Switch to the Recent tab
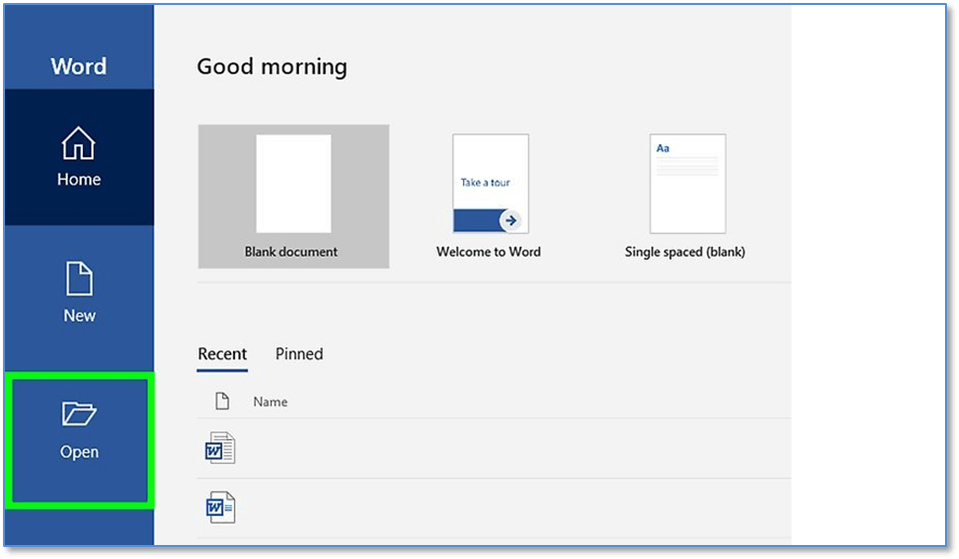 click(222, 354)
